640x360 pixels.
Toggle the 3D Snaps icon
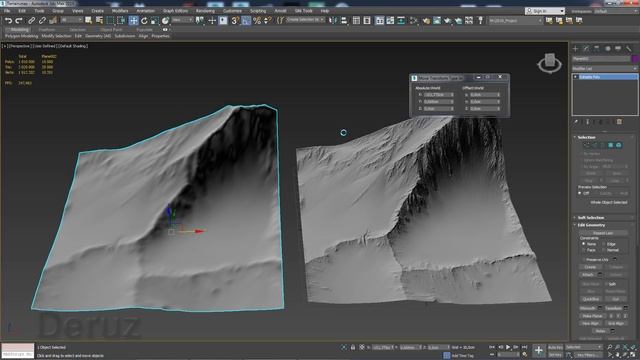235,20
